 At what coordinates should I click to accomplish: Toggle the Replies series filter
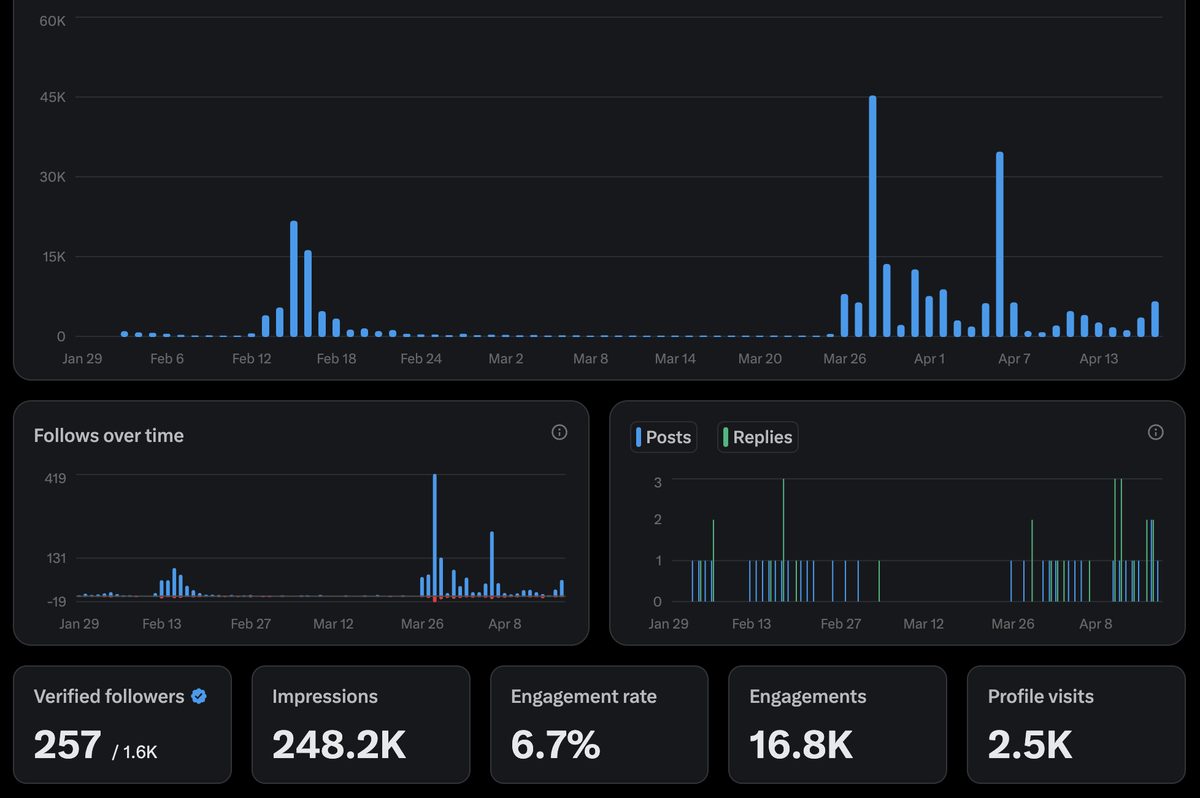coord(758,437)
